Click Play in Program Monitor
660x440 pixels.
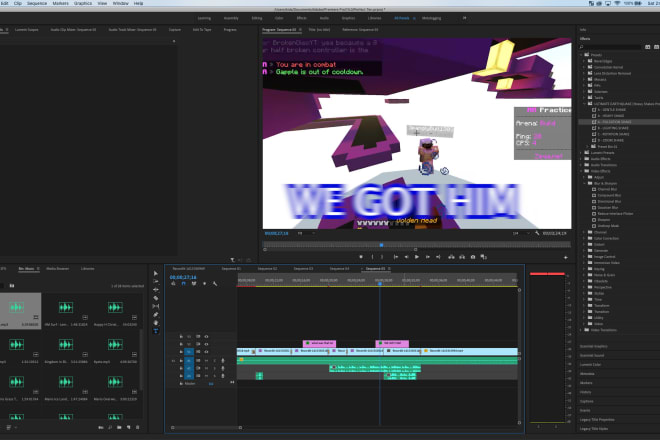point(417,257)
